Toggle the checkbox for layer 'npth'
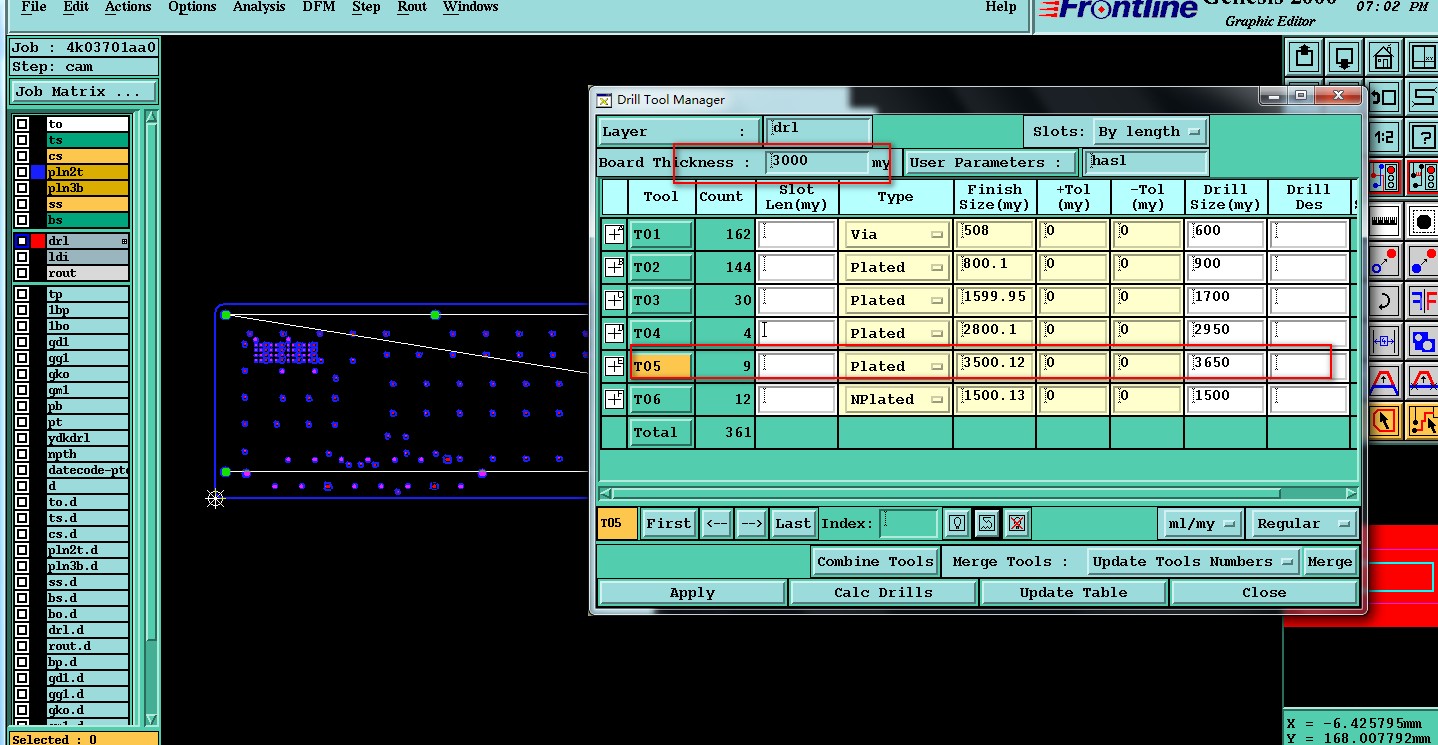Viewport: 1438px width, 745px height. [x=22, y=454]
